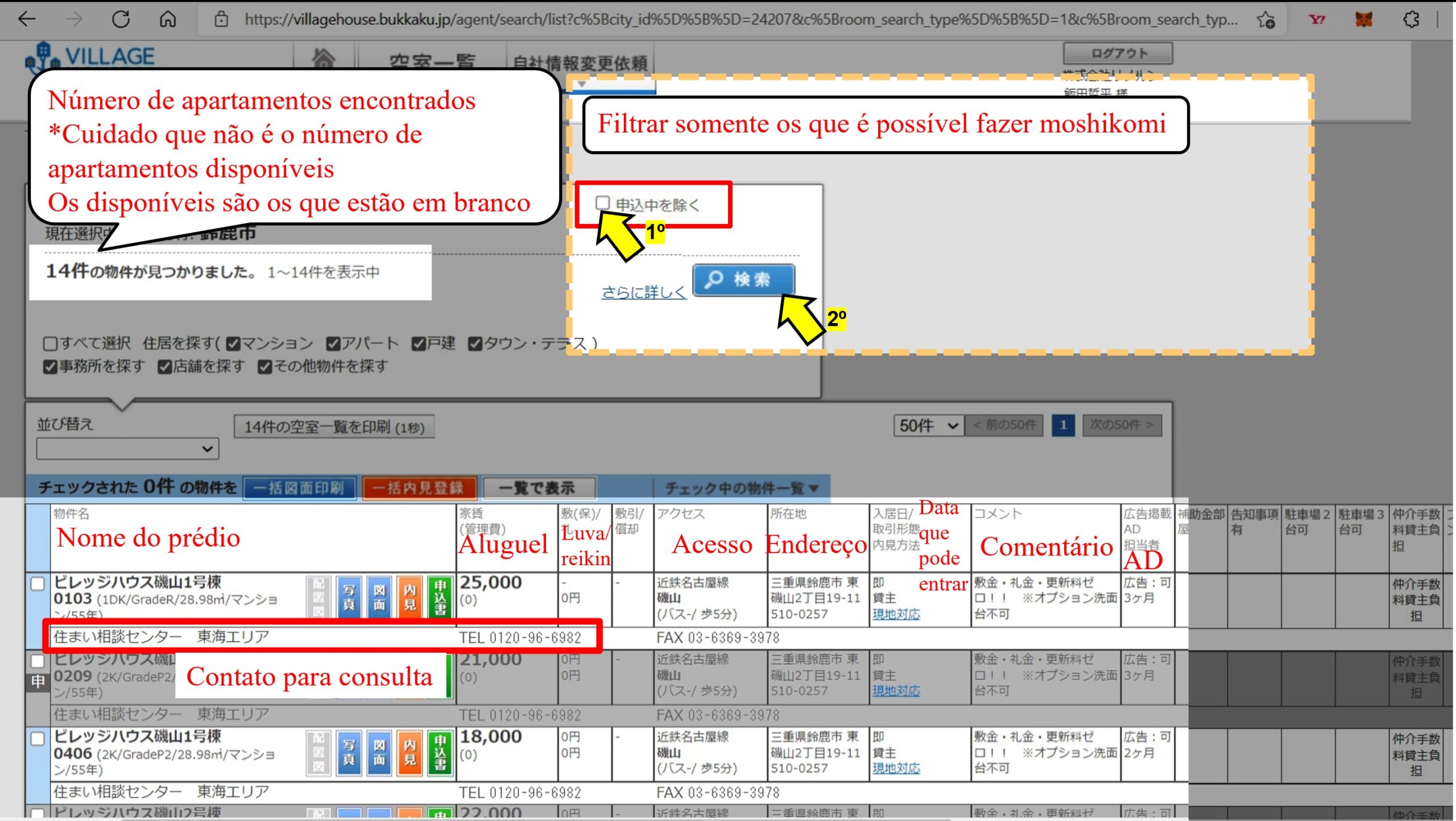The image size is (1456, 821).
Task: Toggle the すべて選択 checkbox
Action: point(50,344)
